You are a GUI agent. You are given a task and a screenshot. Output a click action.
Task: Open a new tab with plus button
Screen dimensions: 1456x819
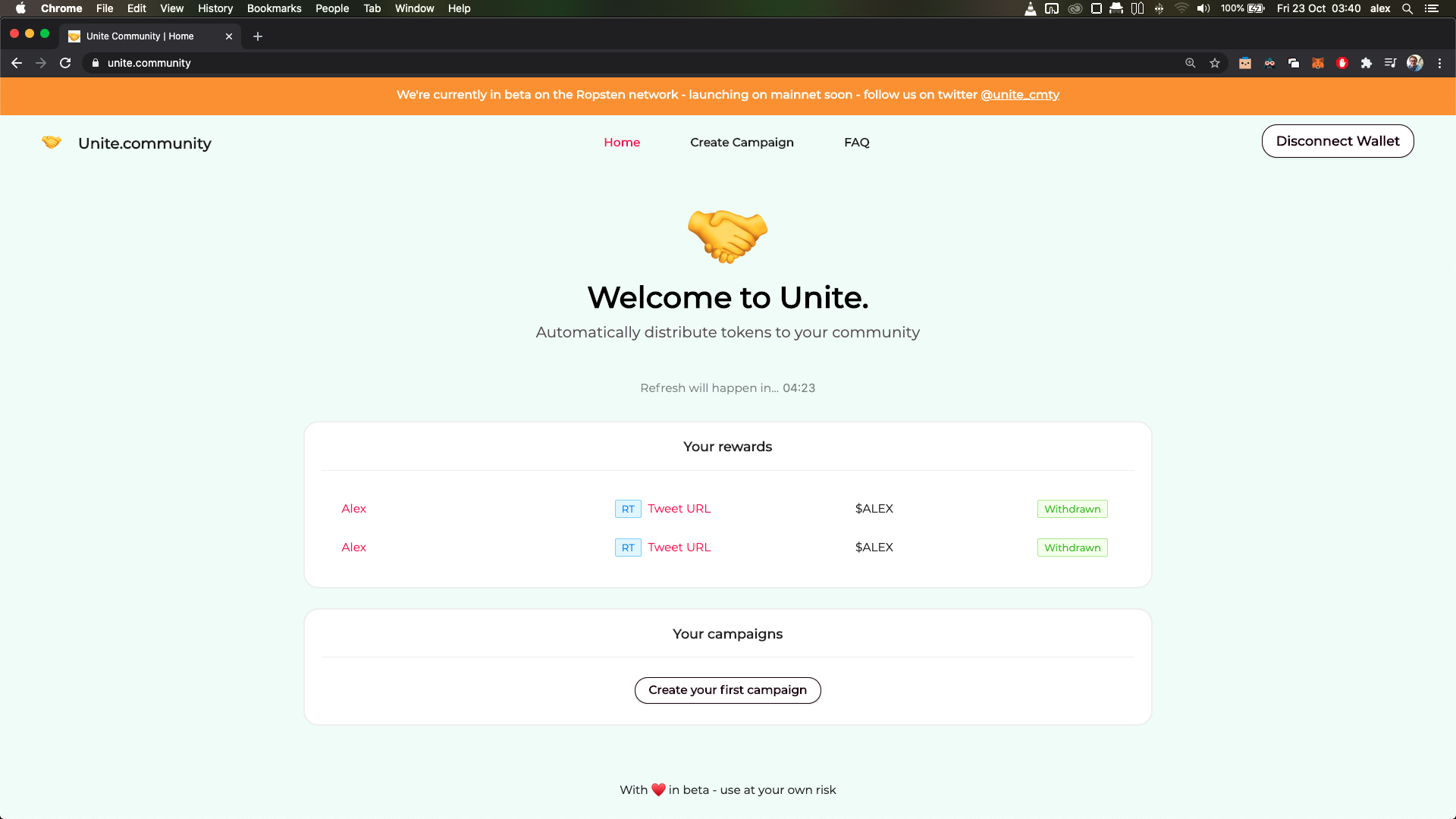[x=258, y=36]
